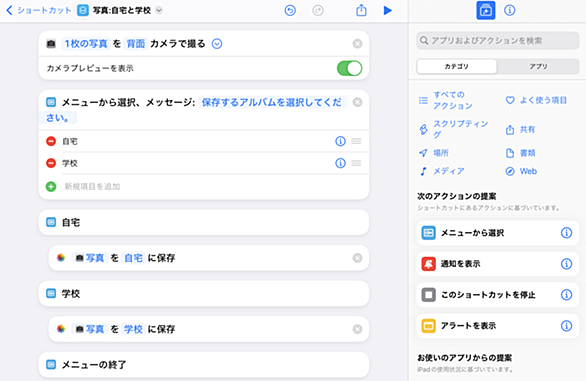Grab reorder handle of 学校 item

click(x=357, y=163)
